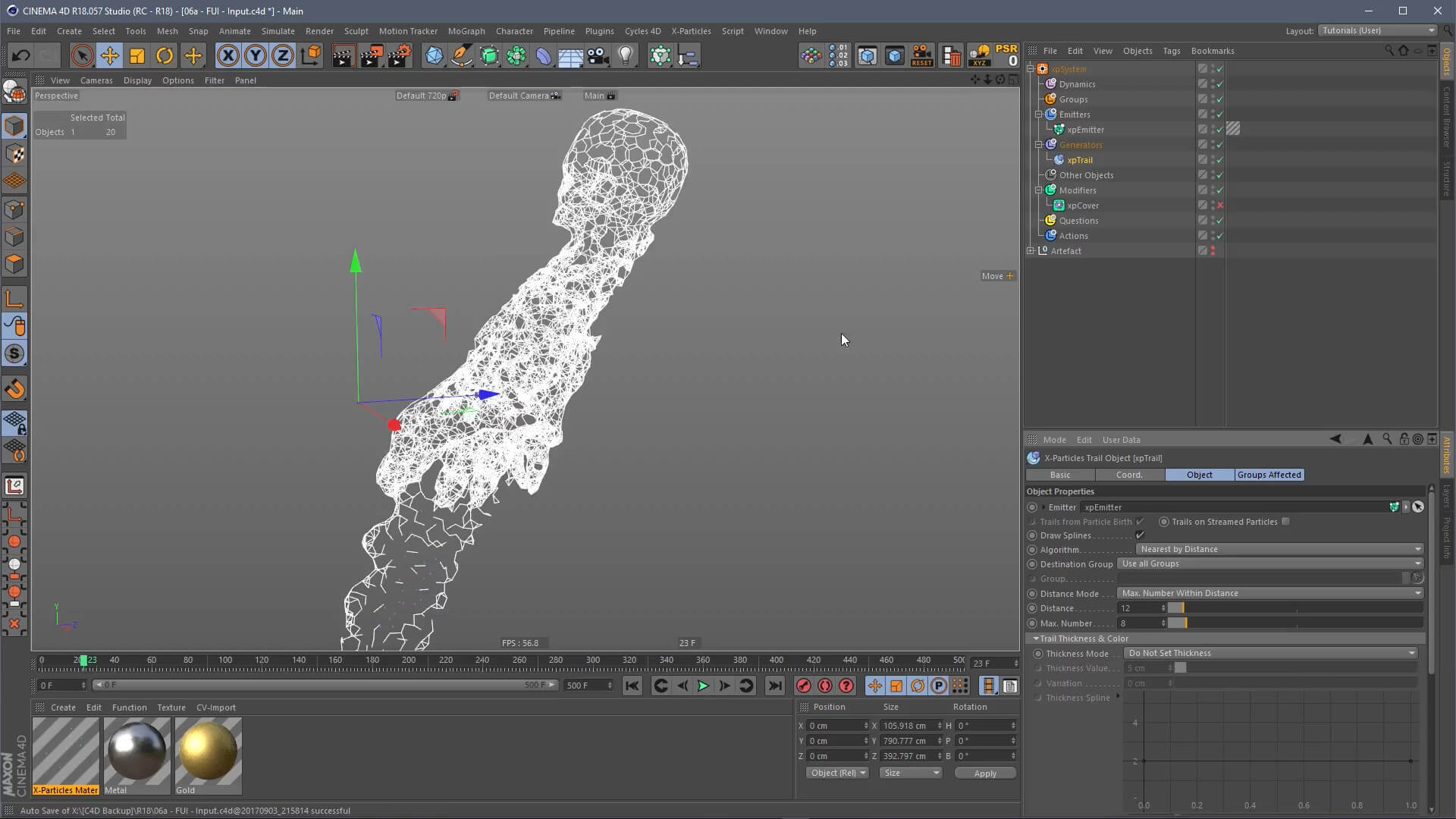
Task: Click the Light object icon
Action: (625, 55)
